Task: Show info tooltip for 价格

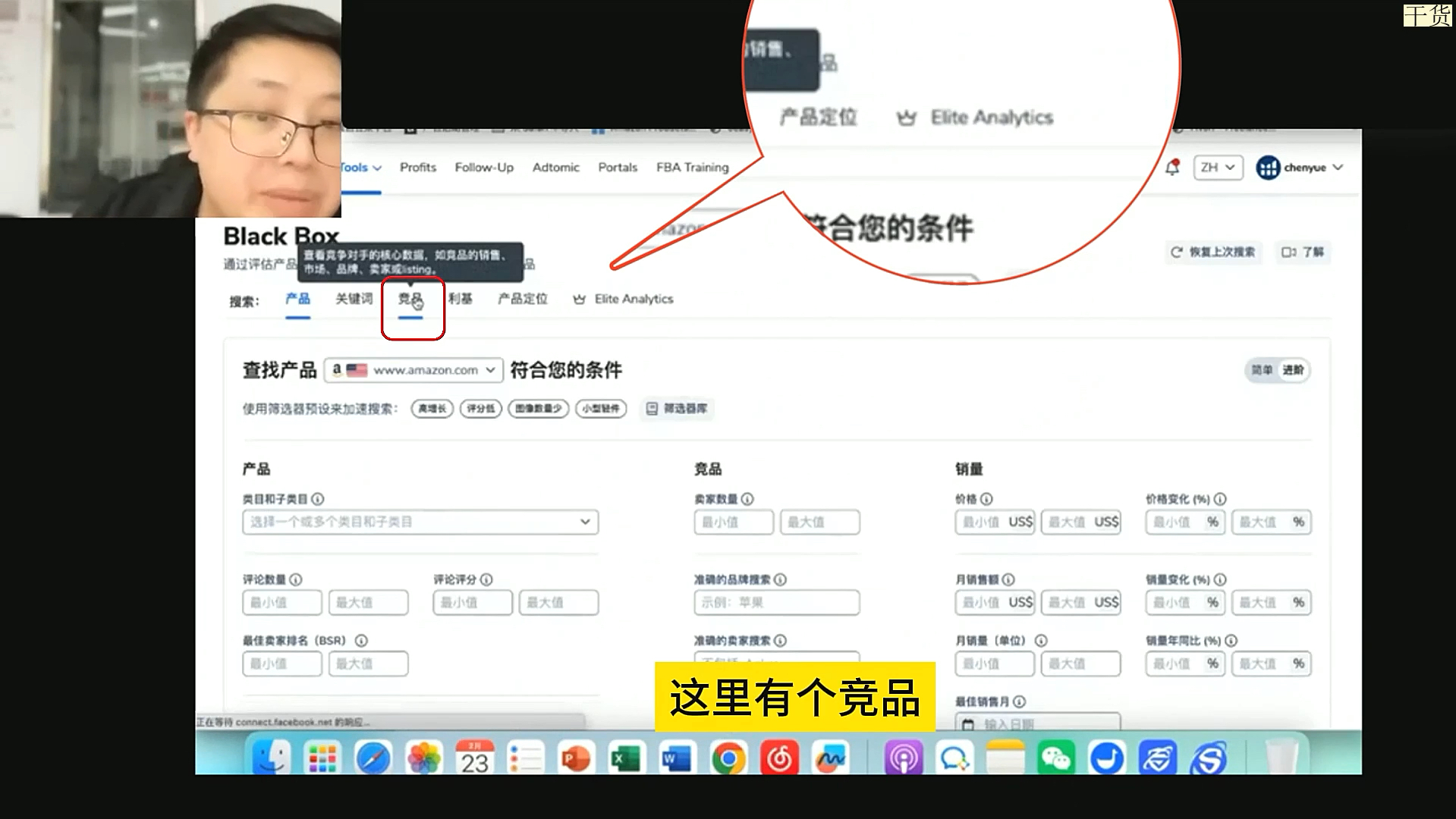Action: (986, 499)
